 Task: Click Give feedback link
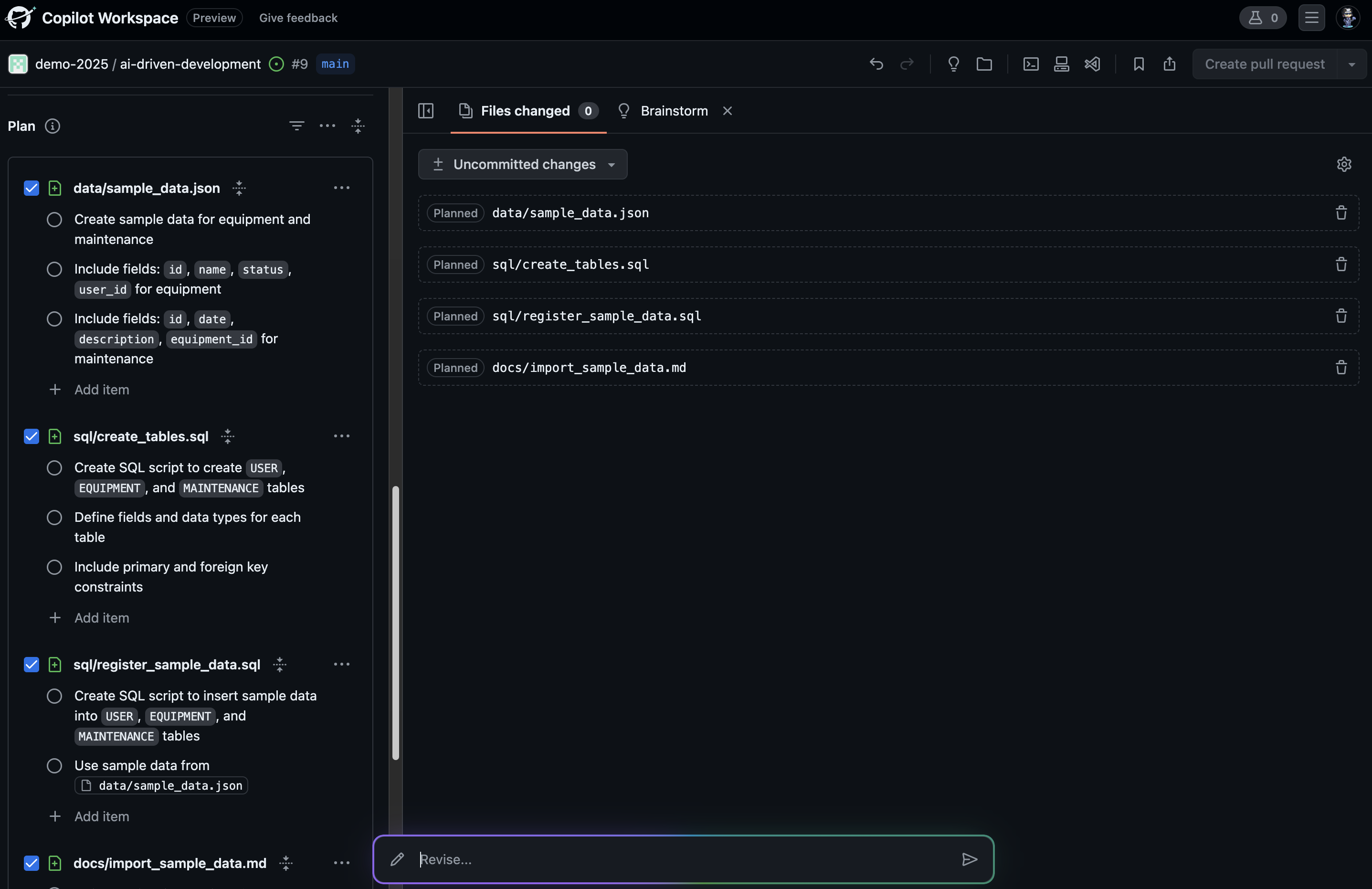point(298,18)
